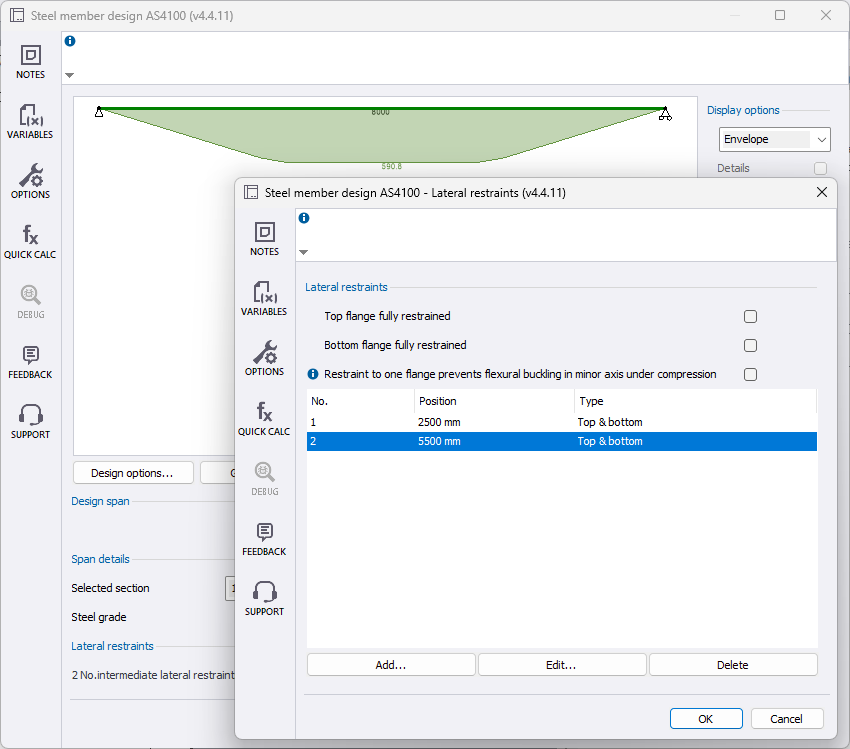Click Quick Calc in the Lateral restraints dialog
This screenshot has width=850, height=749.
pos(264,419)
